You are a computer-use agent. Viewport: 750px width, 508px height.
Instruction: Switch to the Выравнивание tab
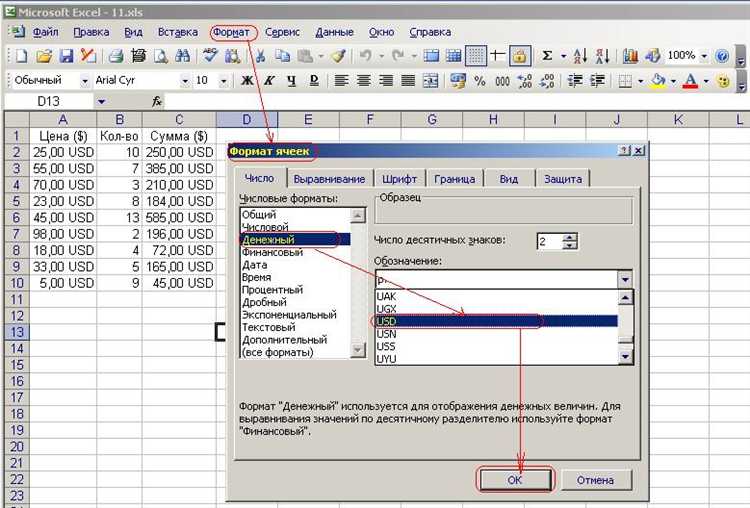click(329, 179)
